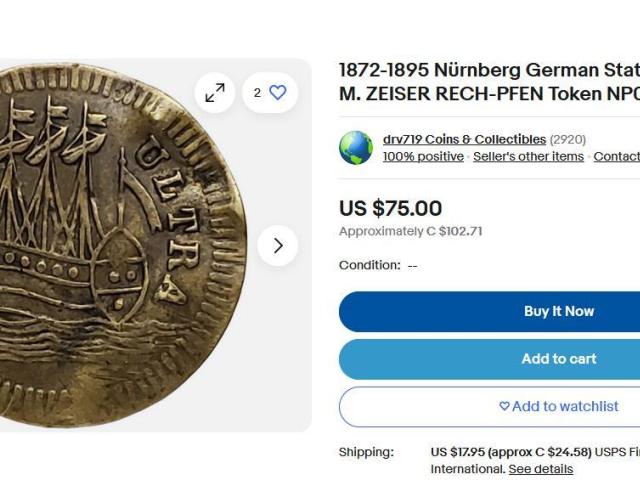Open drv719 Coins & Collectibles seller page
This screenshot has height=480, width=640.
click(464, 139)
